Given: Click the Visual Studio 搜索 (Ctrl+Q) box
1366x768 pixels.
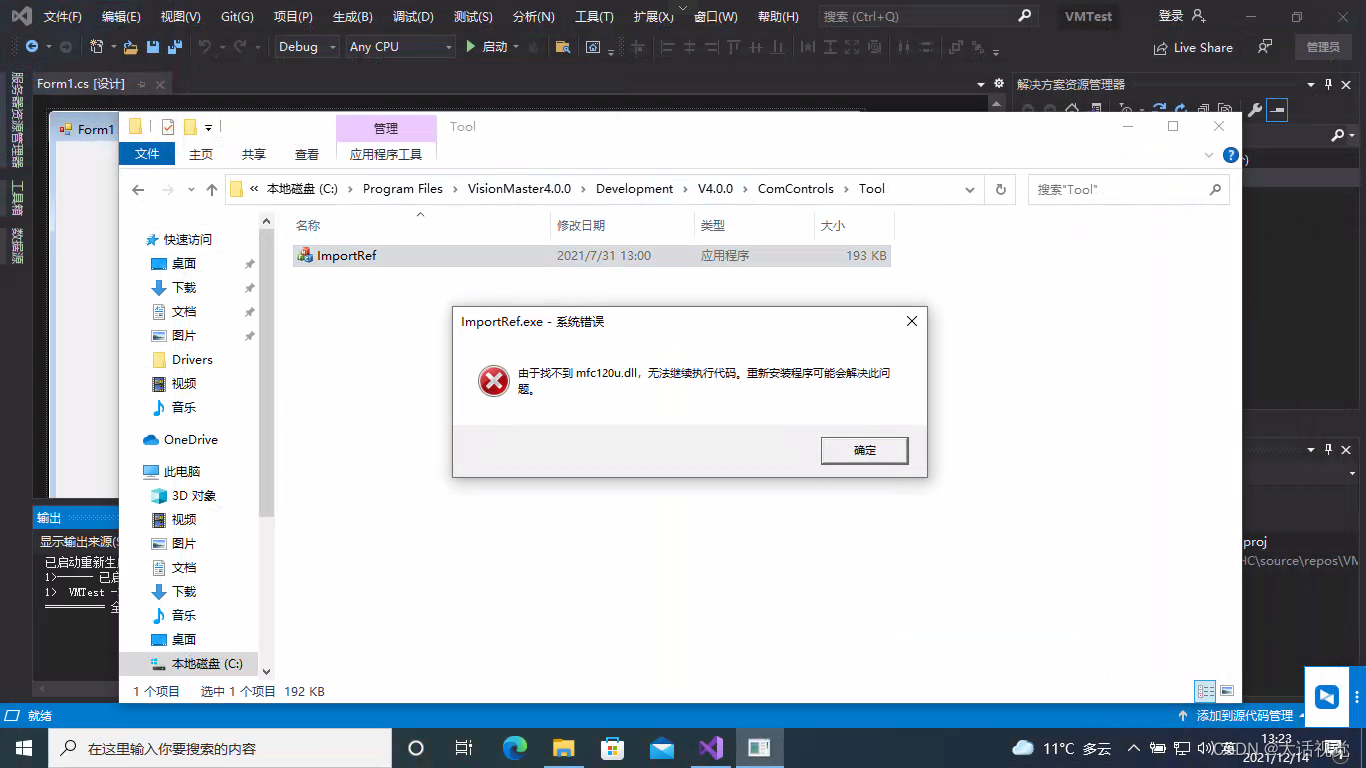Looking at the screenshot, I should click(x=927, y=16).
